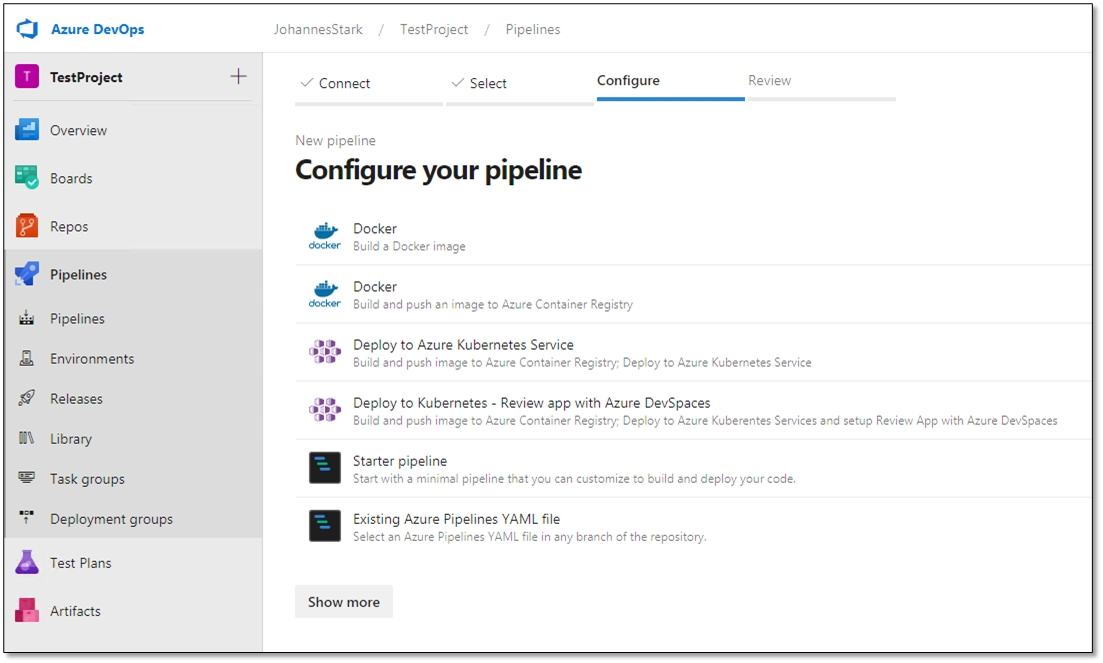This screenshot has height=663, width=1103.
Task: Choose Docker 'Build a Docker image' description
Action: (409, 246)
